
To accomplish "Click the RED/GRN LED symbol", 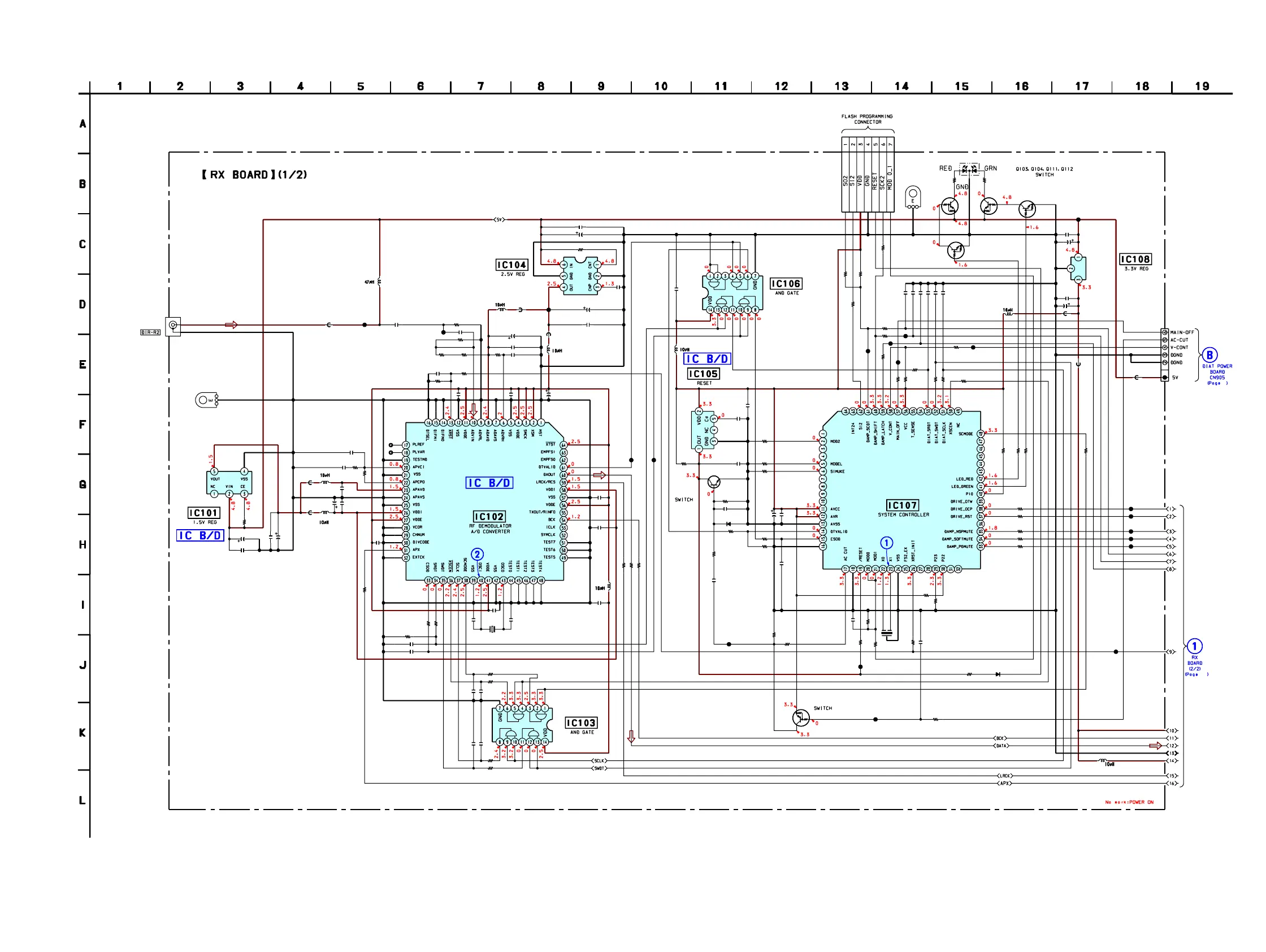I will [969, 170].
